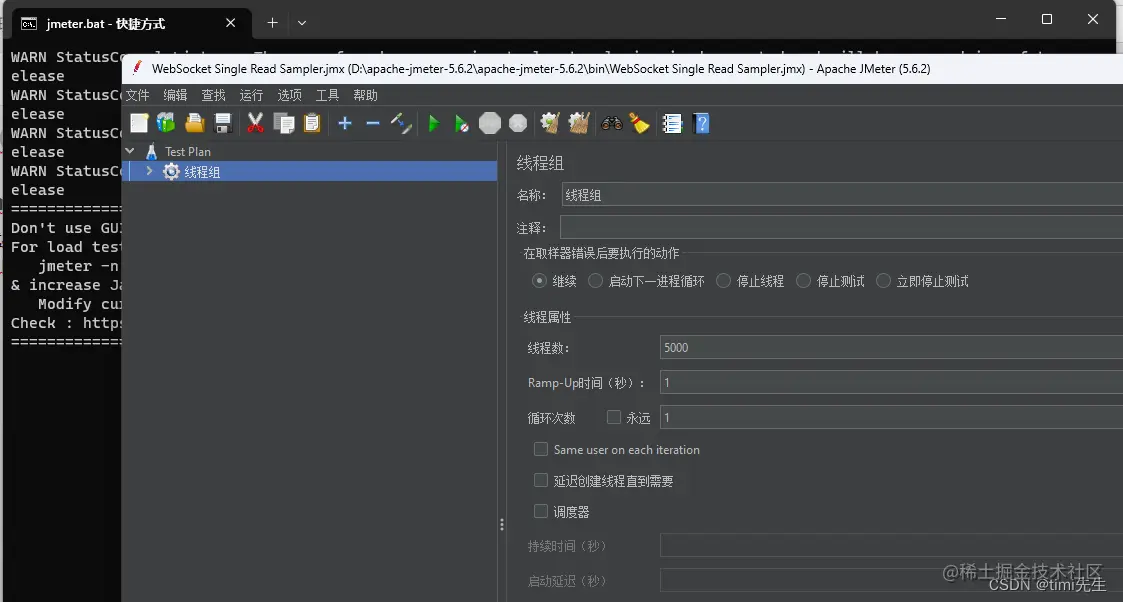Select the 继续 radio button
The image size is (1123, 602).
[539, 281]
